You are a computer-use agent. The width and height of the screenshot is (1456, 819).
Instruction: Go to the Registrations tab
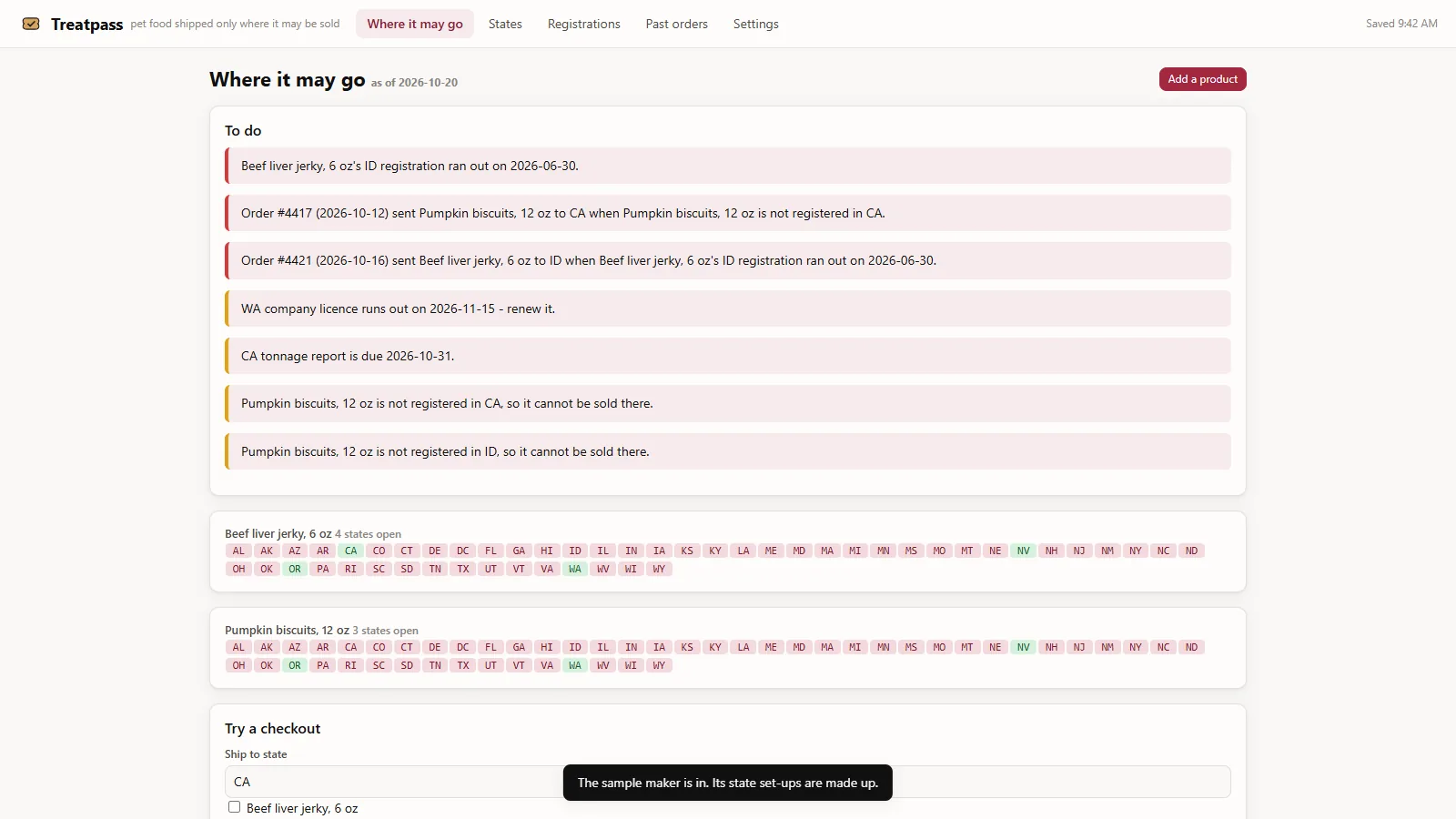(x=584, y=24)
